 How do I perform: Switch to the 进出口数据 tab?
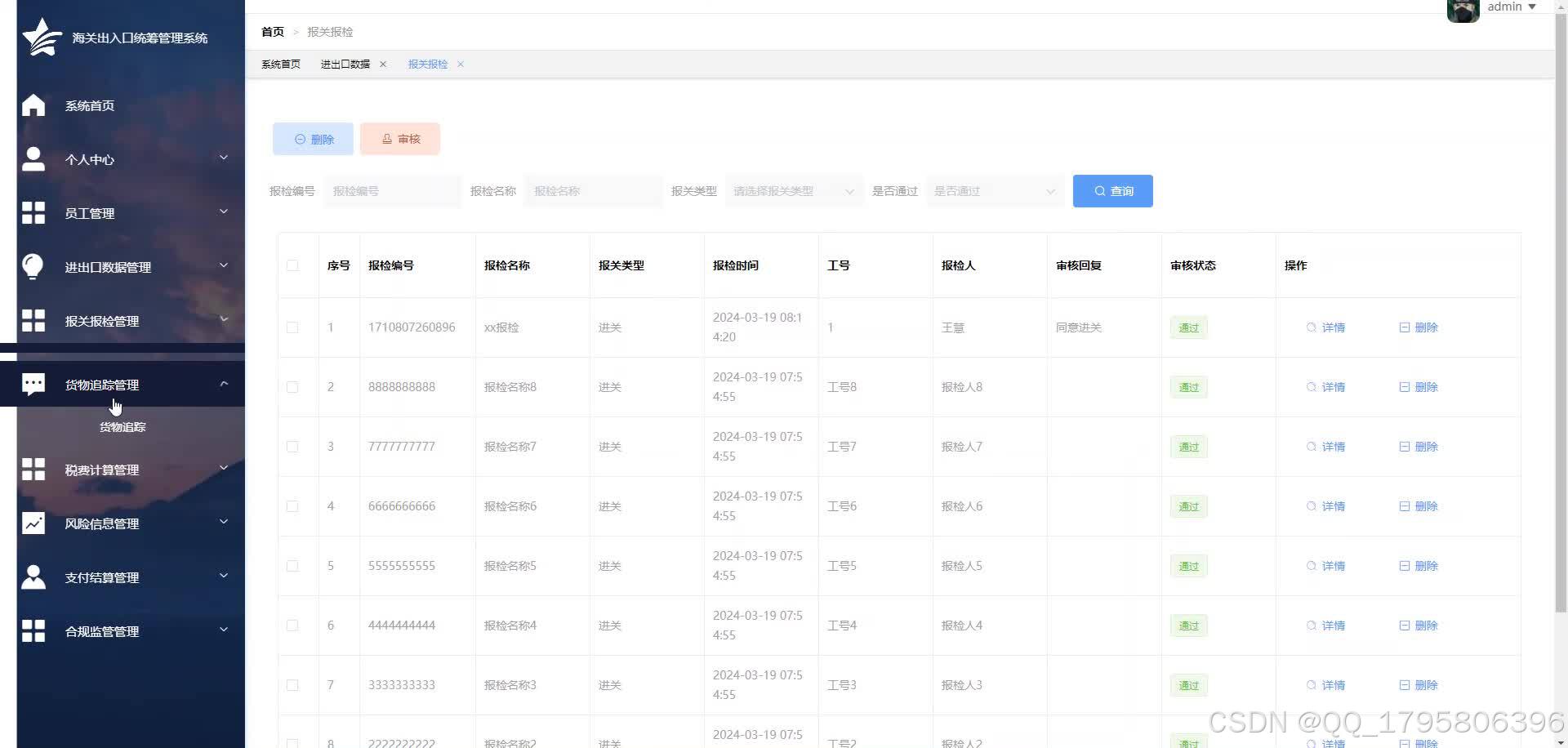345,64
